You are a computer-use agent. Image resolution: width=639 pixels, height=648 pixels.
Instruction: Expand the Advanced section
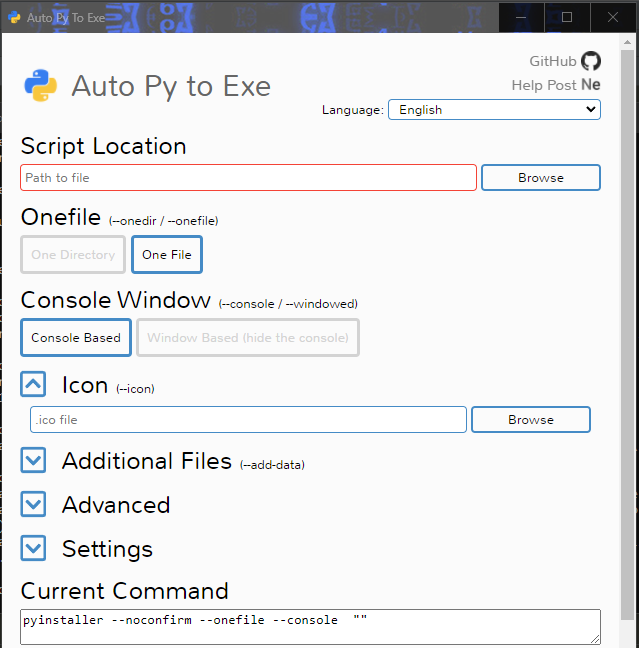coord(34,504)
